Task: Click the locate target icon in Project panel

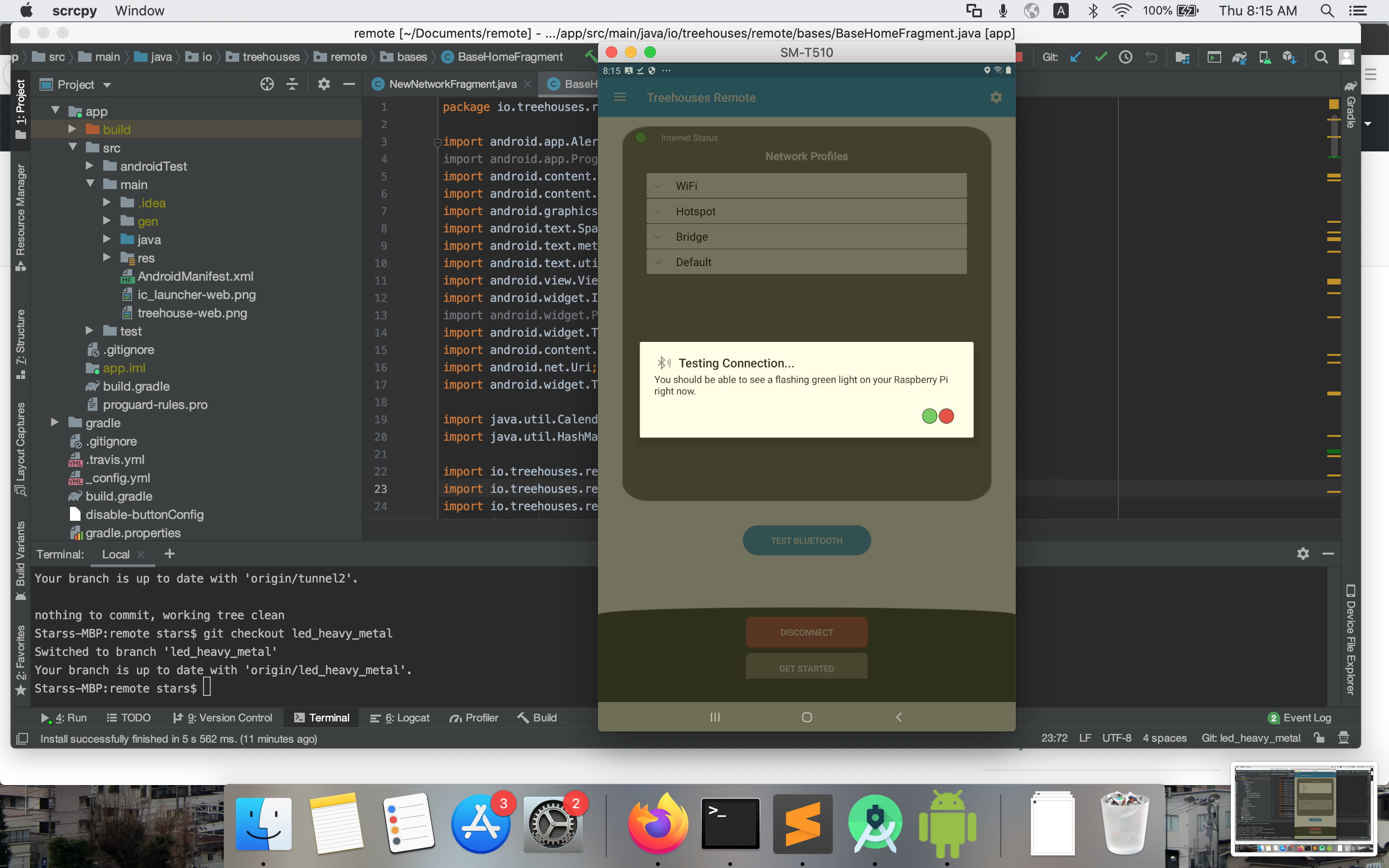Action: coord(267,84)
